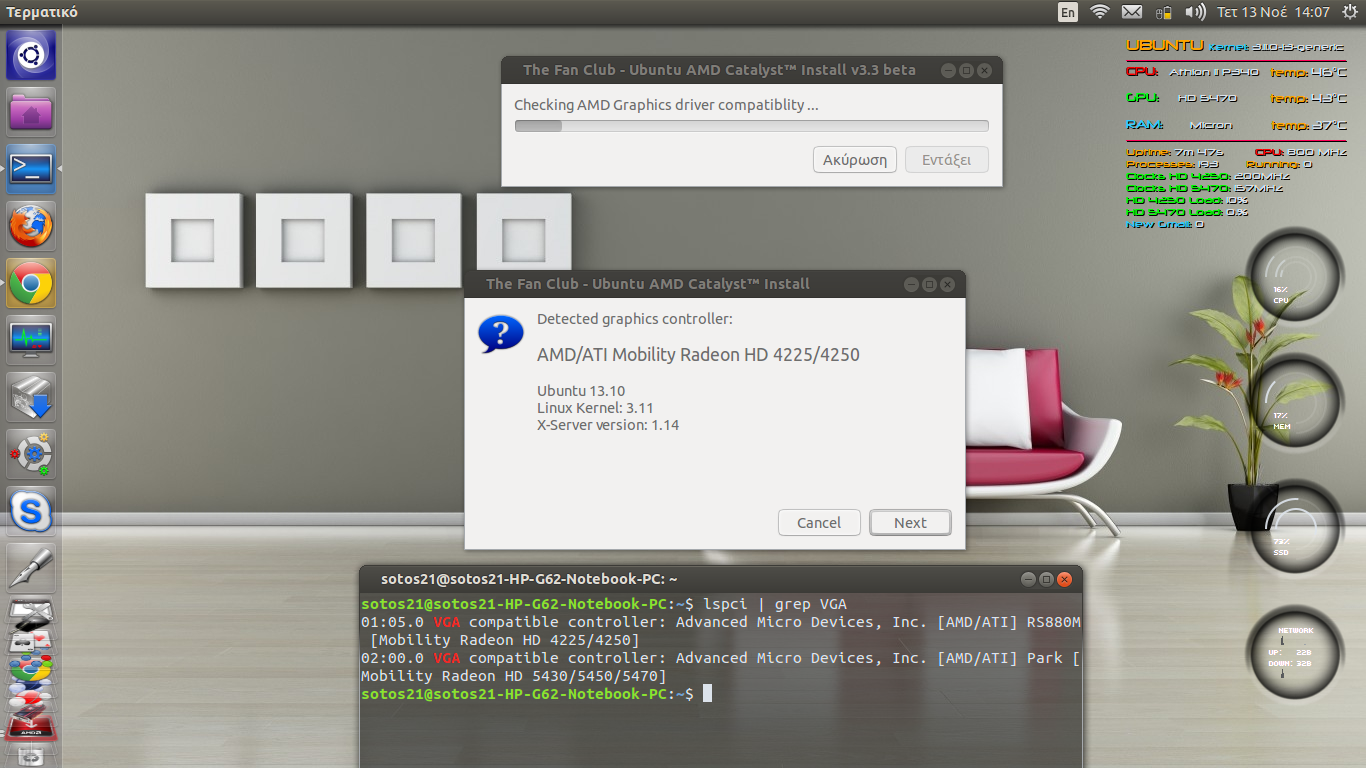Open the date and time indicator
The height and width of the screenshot is (768, 1366).
1273,12
